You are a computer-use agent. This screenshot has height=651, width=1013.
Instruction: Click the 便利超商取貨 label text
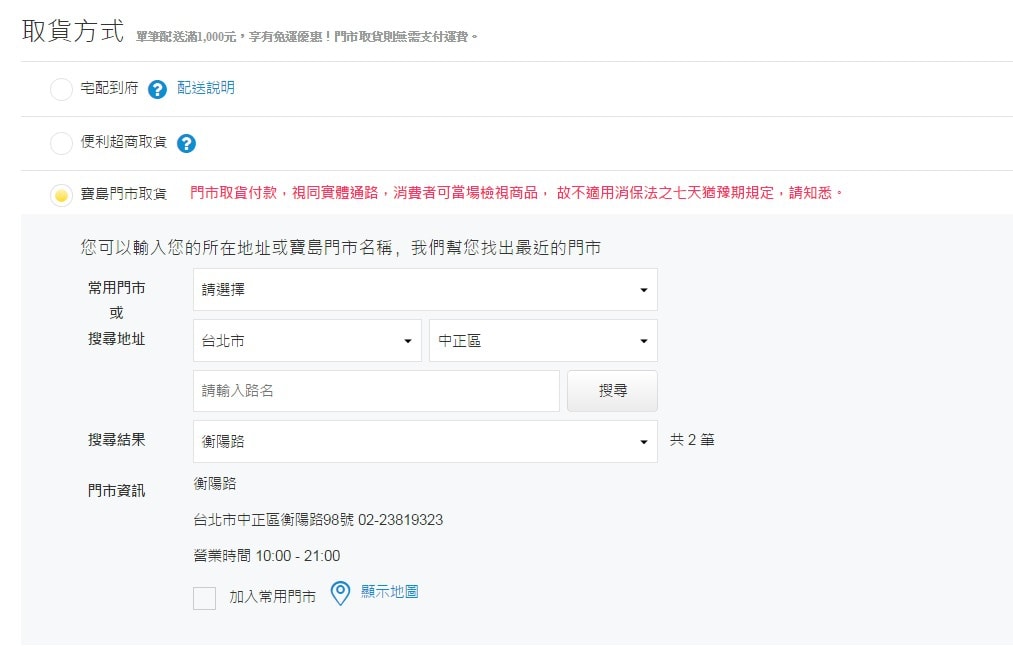123,142
